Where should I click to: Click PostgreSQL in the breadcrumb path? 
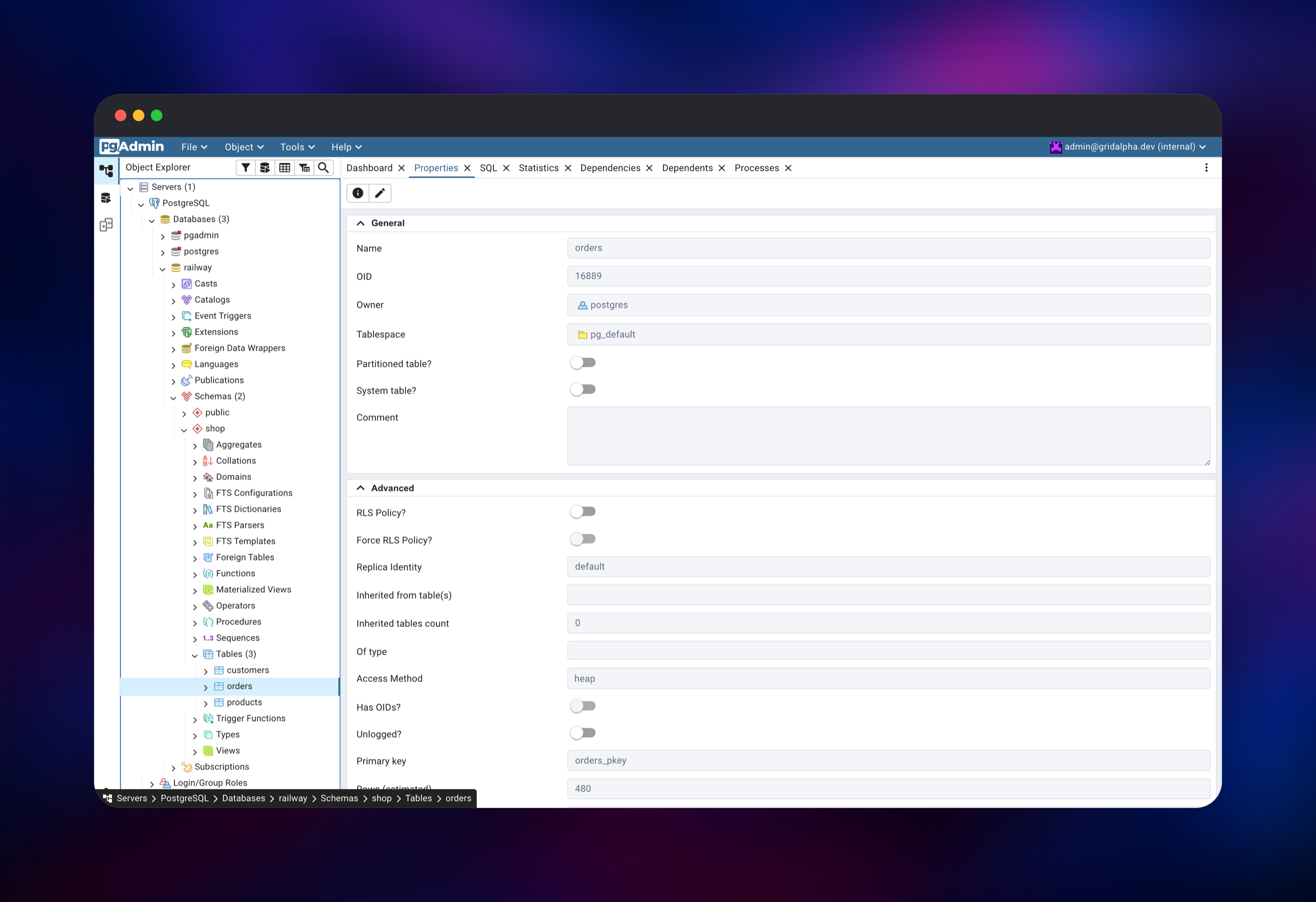(185, 798)
